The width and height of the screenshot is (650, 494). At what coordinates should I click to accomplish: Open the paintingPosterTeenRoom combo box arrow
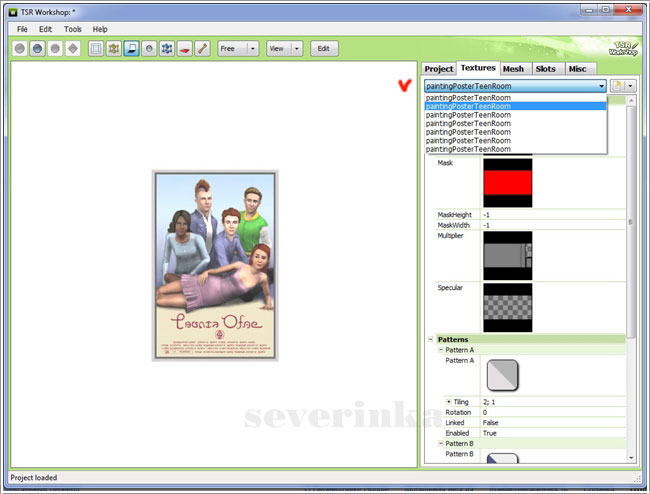pos(601,86)
